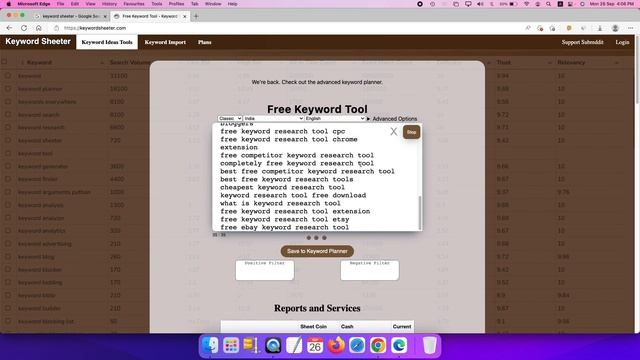Sort by Relevancy column header

tap(571, 62)
